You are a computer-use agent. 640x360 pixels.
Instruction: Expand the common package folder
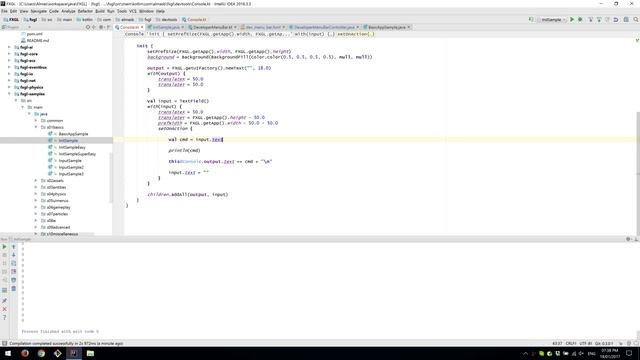click(36, 121)
